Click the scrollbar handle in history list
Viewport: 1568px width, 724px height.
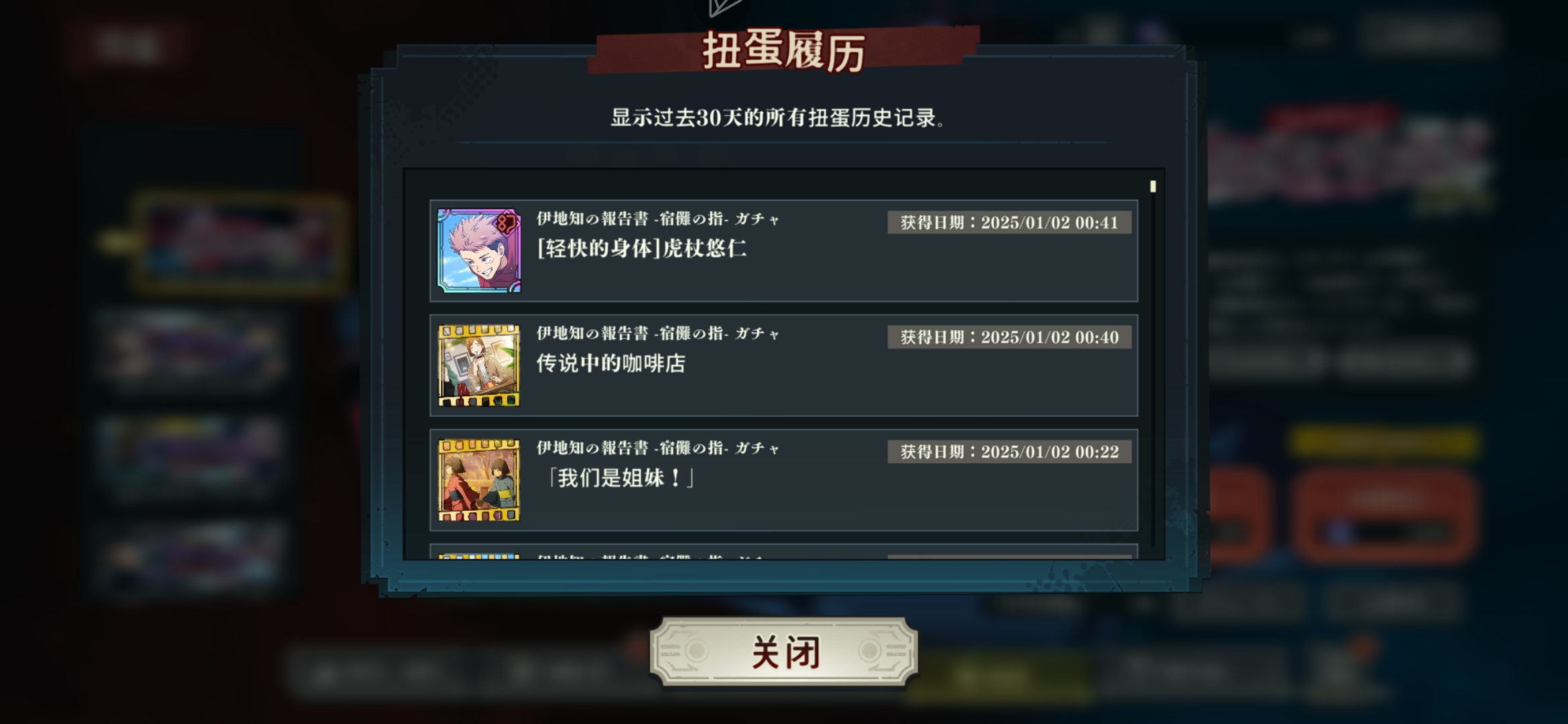click(1153, 186)
